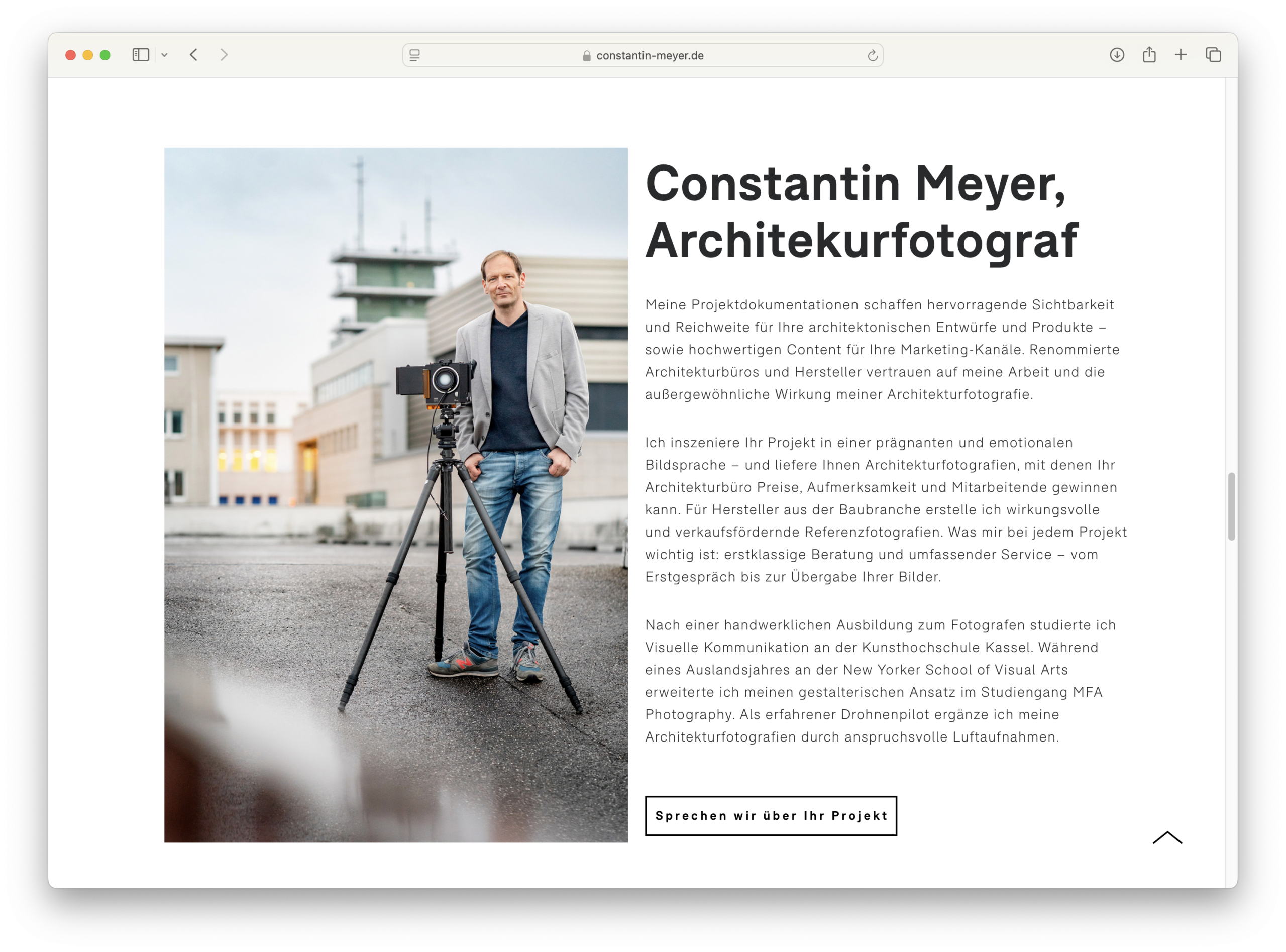The width and height of the screenshot is (1286, 952).
Task: Click the lock icon in the address bar
Action: coord(587,55)
